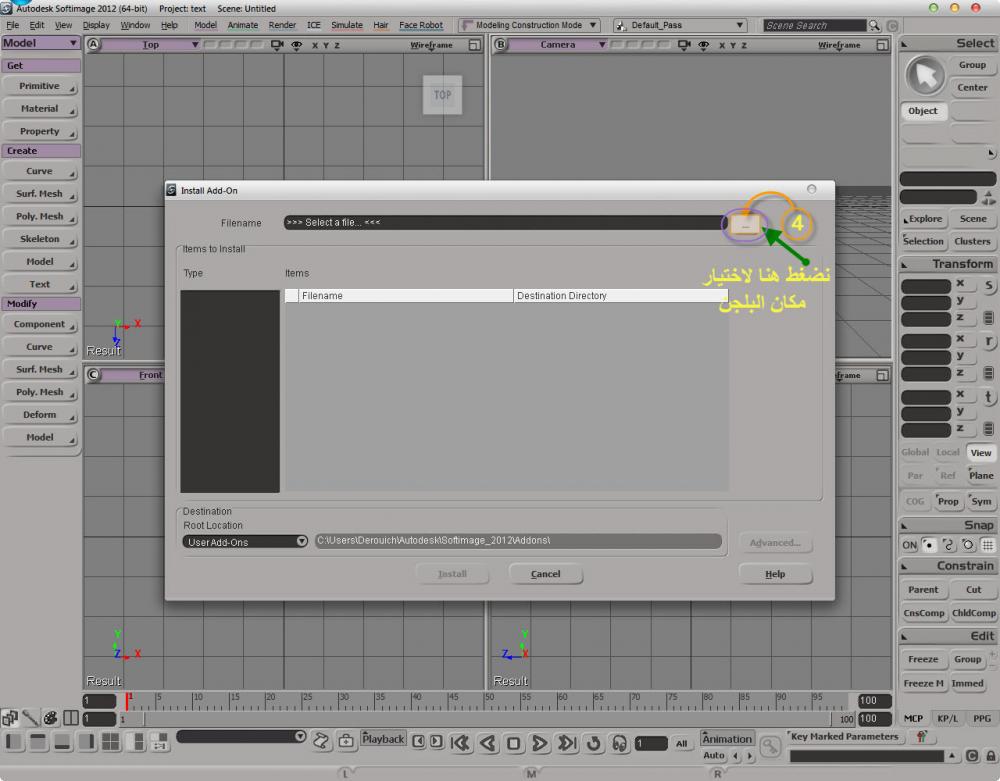The width and height of the screenshot is (1000, 781).
Task: Click the timeline playhead marker at frame 1
Action: [x=128, y=701]
